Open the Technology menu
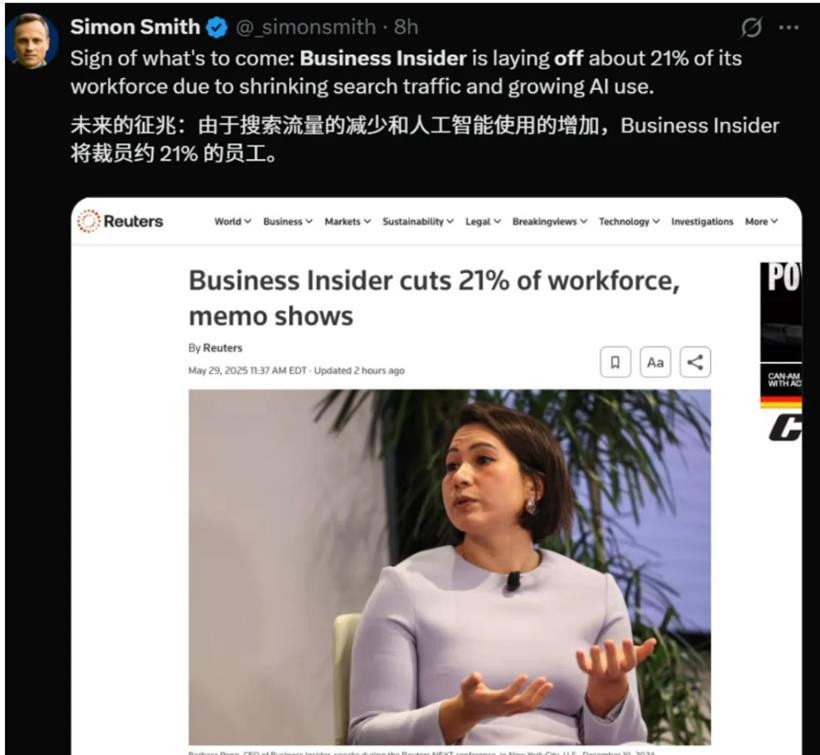 point(629,222)
